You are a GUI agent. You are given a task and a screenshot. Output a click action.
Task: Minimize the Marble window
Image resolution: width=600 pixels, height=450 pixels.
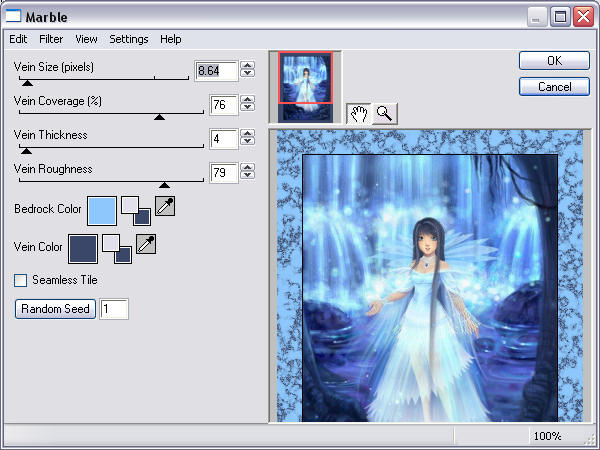(x=537, y=17)
